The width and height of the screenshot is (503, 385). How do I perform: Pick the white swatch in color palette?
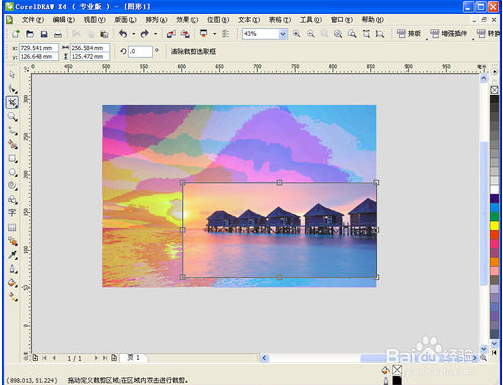(494, 190)
